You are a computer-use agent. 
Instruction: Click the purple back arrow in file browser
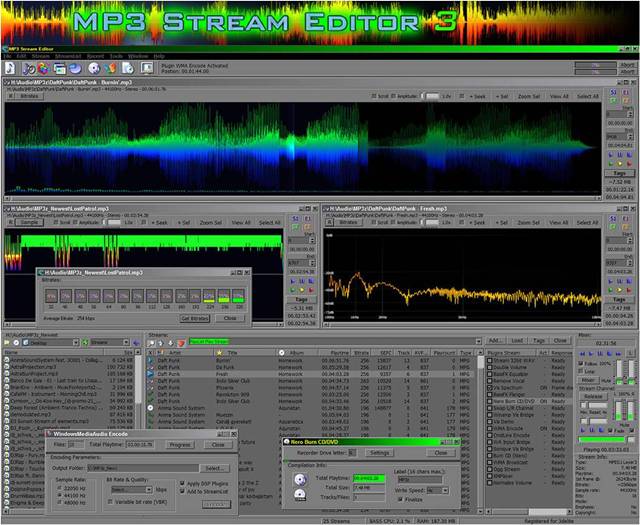pyautogui.click(x=136, y=343)
